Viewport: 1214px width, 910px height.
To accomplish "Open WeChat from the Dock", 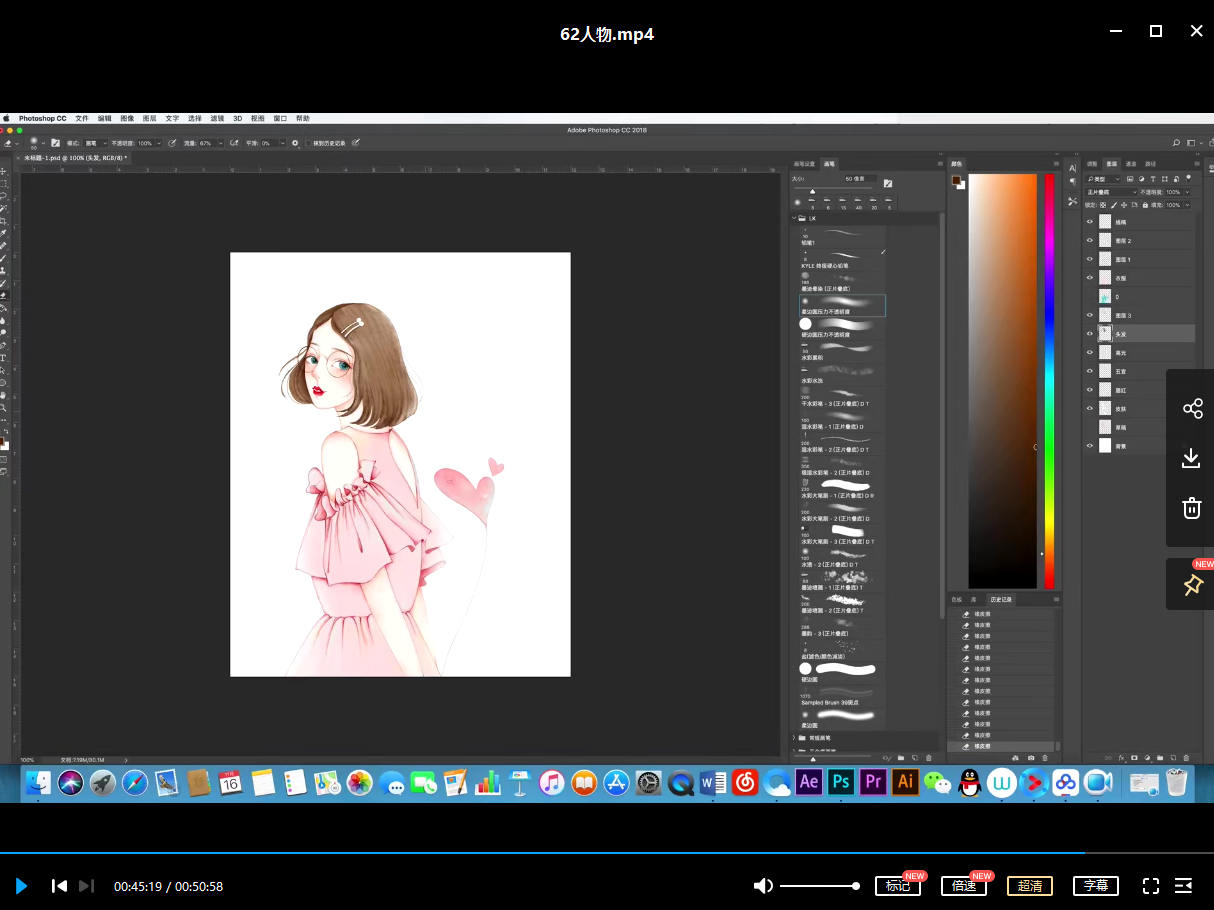I will pyautogui.click(x=937, y=783).
